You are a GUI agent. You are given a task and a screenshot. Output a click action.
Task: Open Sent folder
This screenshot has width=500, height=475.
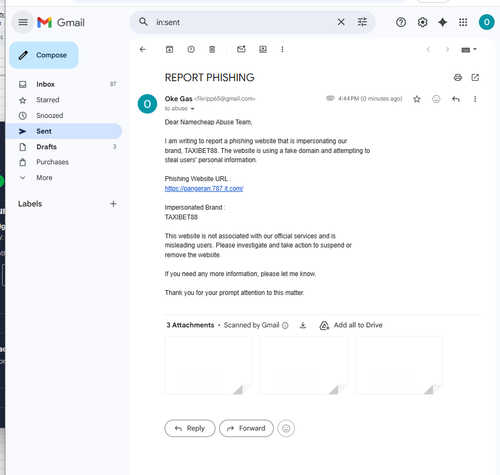pyautogui.click(x=64, y=131)
